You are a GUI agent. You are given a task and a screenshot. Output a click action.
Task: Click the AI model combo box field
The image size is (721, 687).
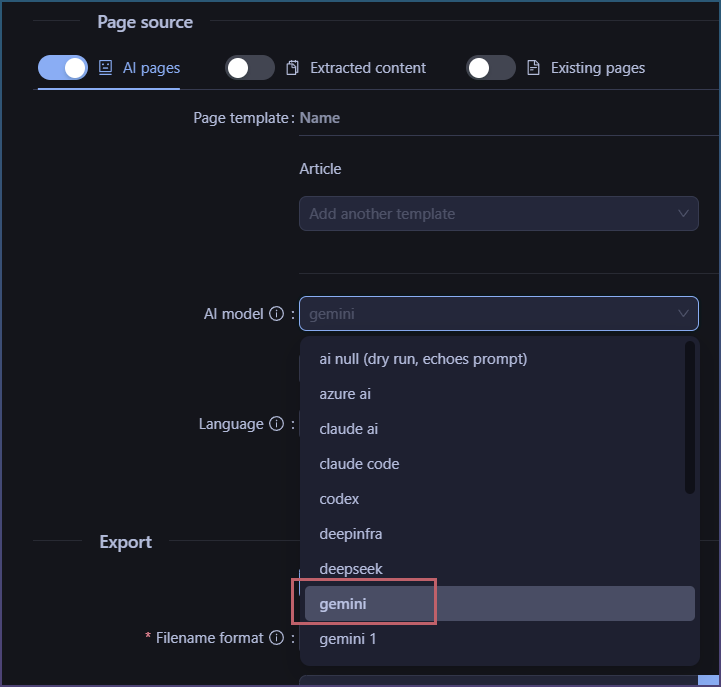[x=499, y=314]
